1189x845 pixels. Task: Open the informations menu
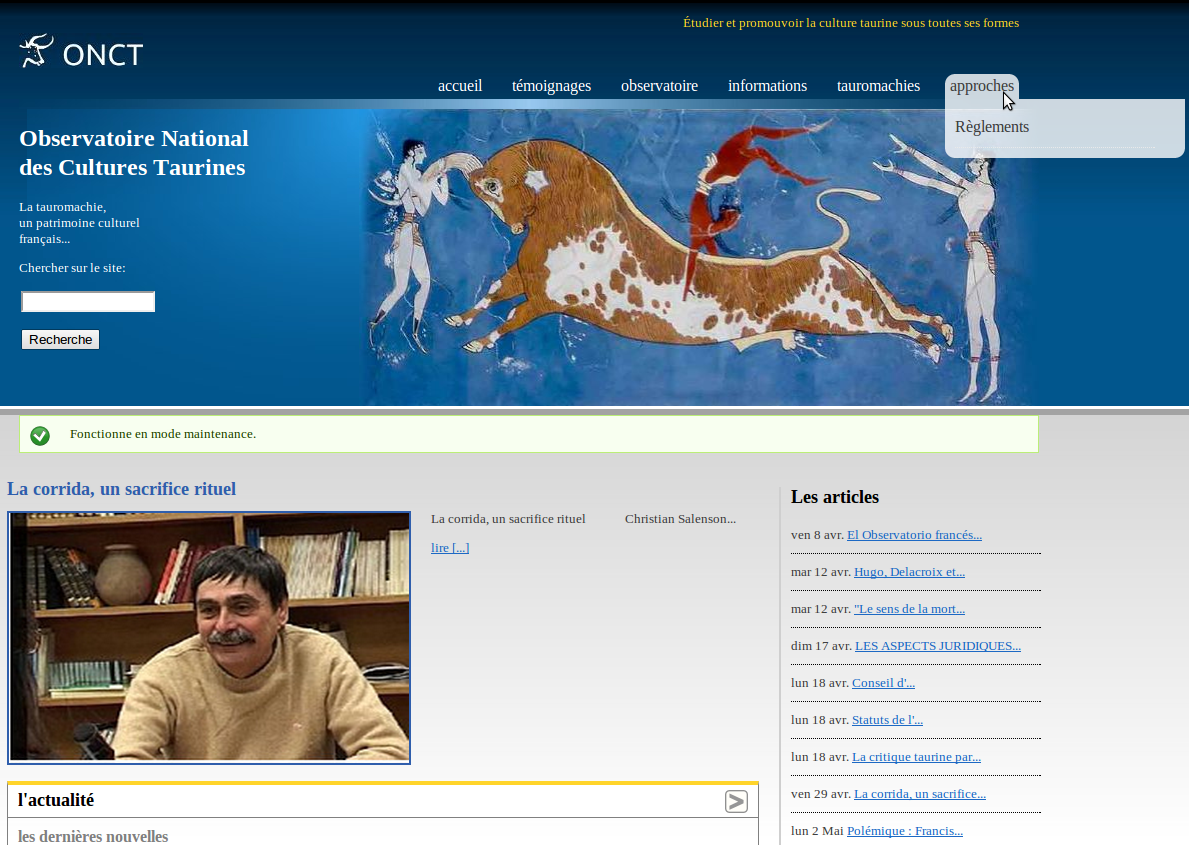coord(767,86)
